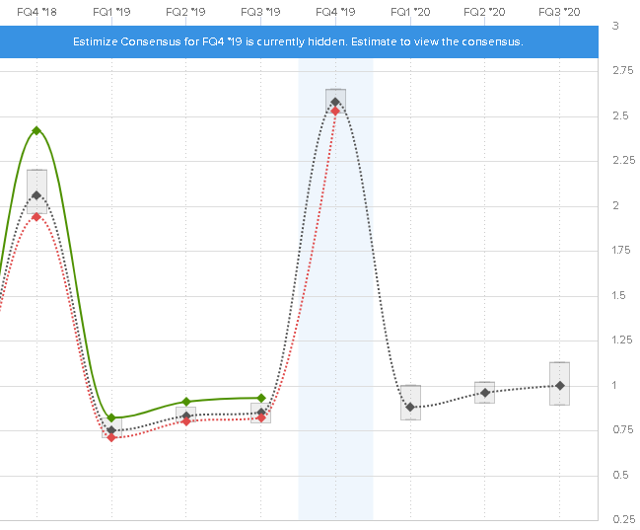Select the black consensus marker for FQ4 '19

point(336,102)
